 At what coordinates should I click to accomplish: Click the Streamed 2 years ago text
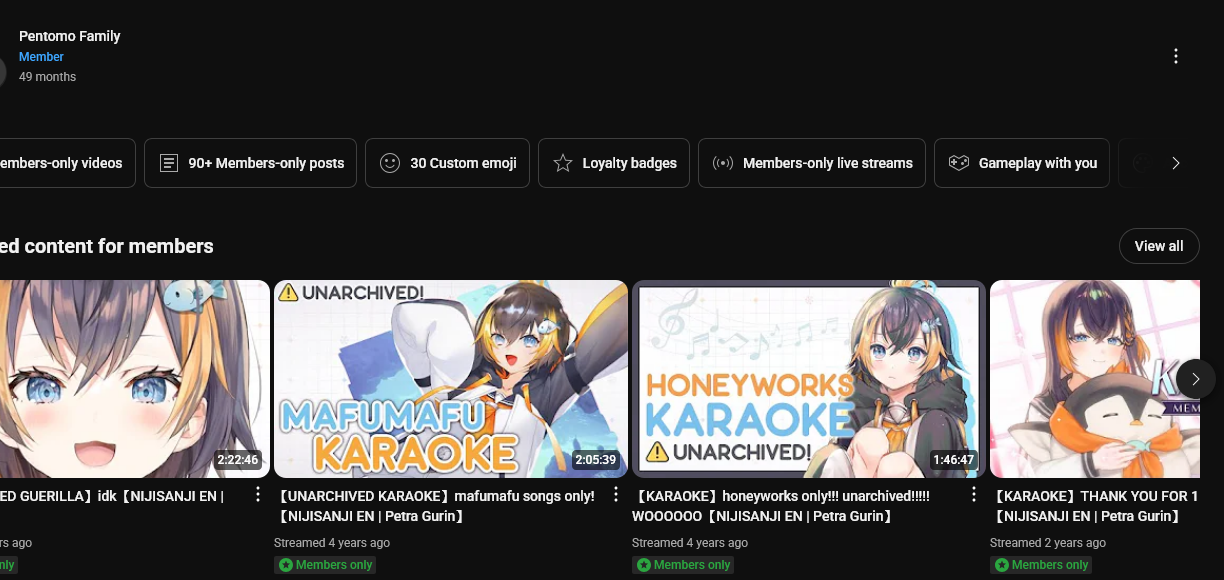pos(1048,543)
